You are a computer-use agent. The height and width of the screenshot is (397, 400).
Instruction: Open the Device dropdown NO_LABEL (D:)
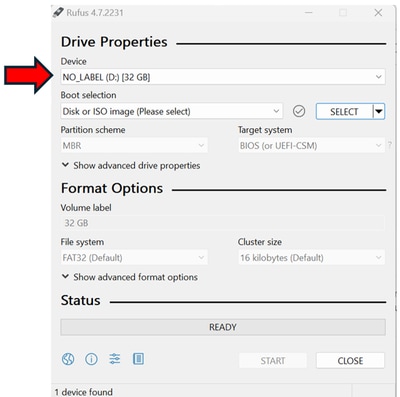pos(223,77)
